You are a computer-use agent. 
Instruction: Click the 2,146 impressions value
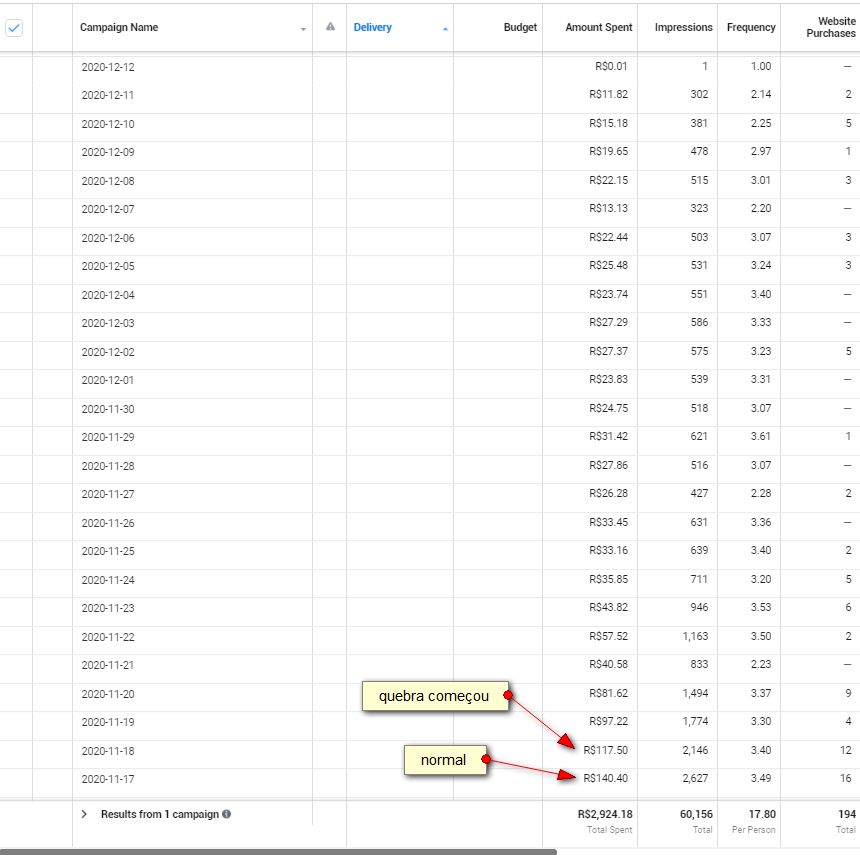[695, 750]
